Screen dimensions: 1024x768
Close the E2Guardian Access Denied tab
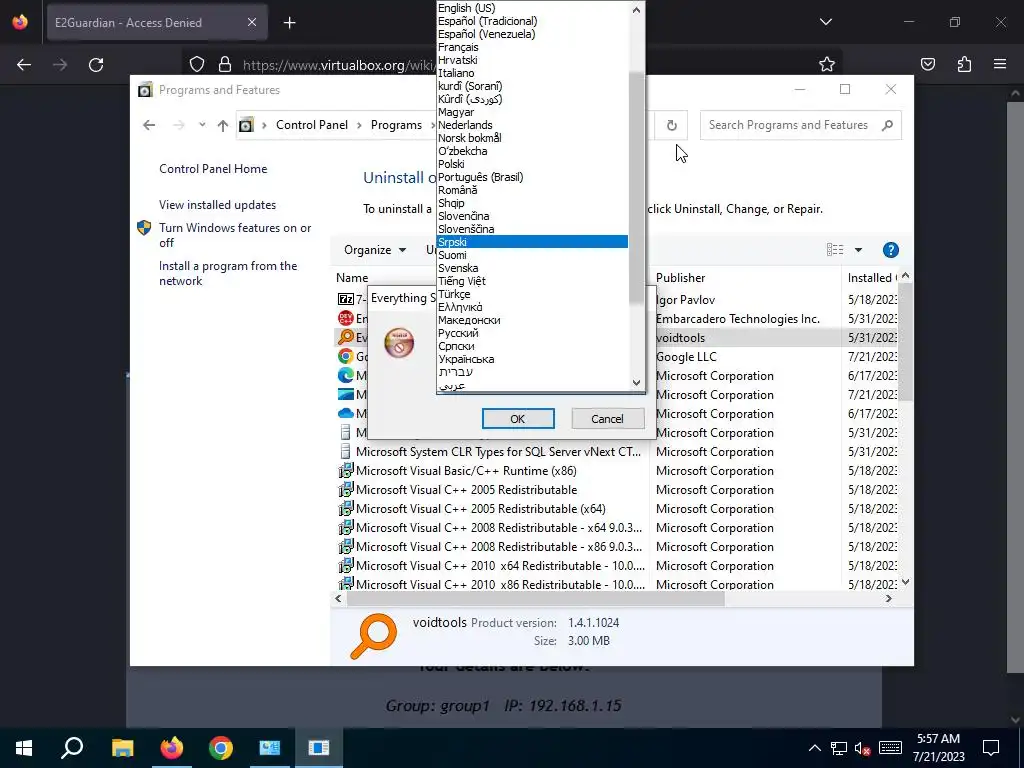pos(252,22)
